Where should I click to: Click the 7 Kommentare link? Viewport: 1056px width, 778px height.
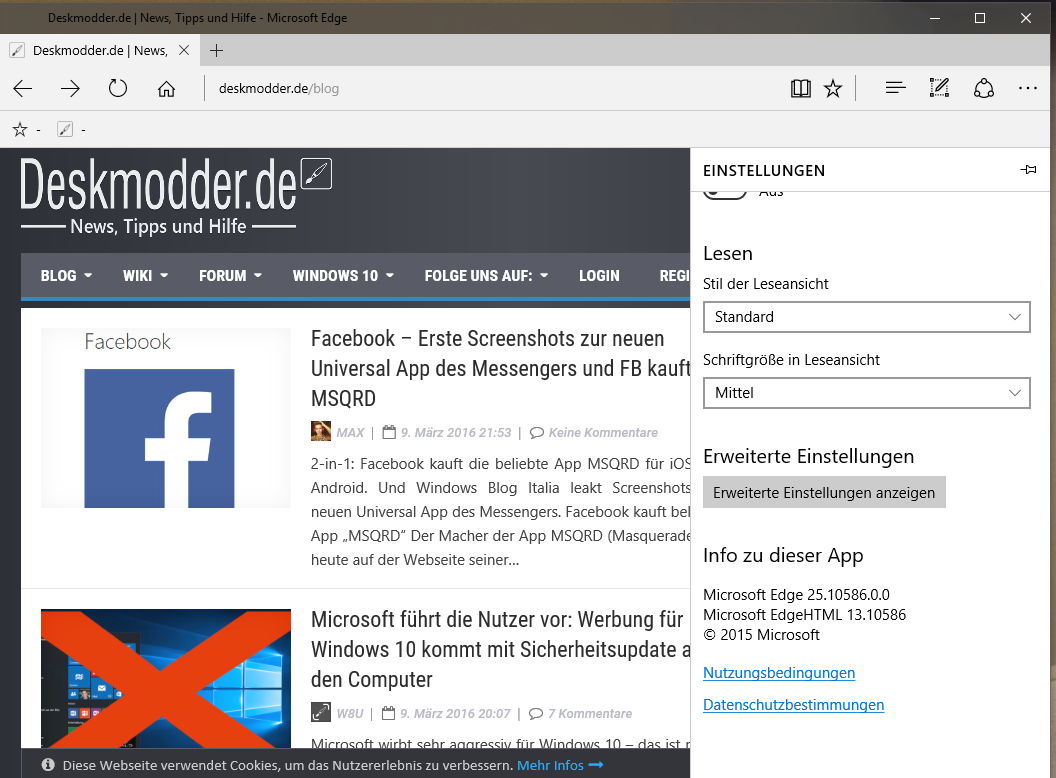click(x=590, y=713)
